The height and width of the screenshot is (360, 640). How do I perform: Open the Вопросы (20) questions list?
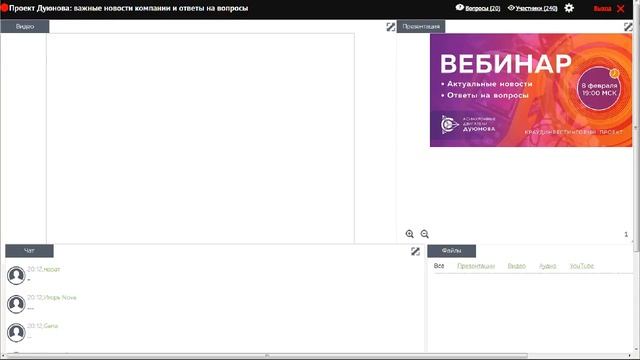(482, 8)
